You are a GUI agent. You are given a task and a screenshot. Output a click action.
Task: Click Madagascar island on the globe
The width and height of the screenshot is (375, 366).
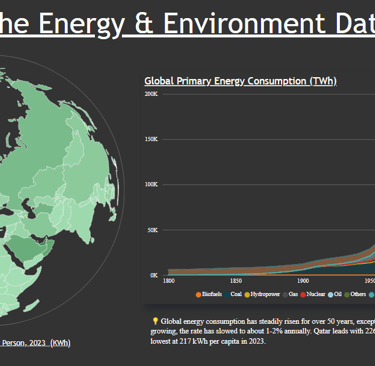31,306
